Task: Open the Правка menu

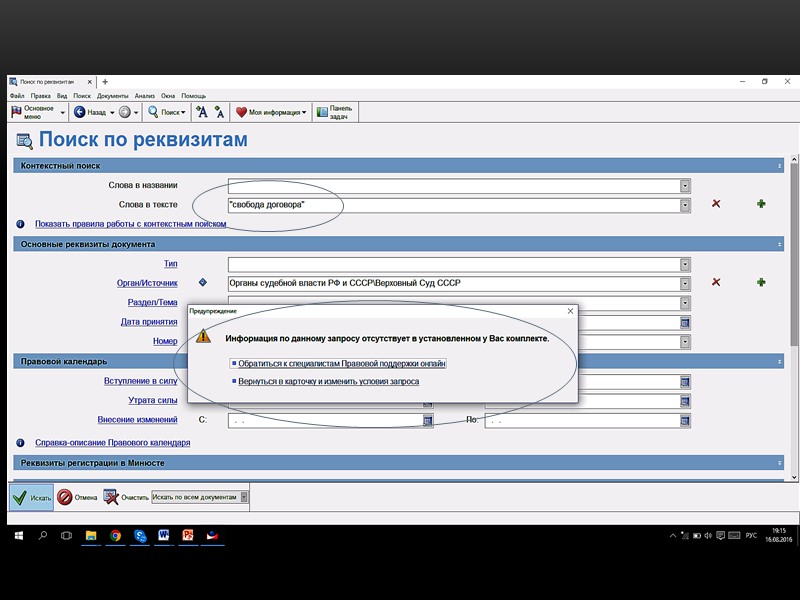Action: click(x=40, y=96)
